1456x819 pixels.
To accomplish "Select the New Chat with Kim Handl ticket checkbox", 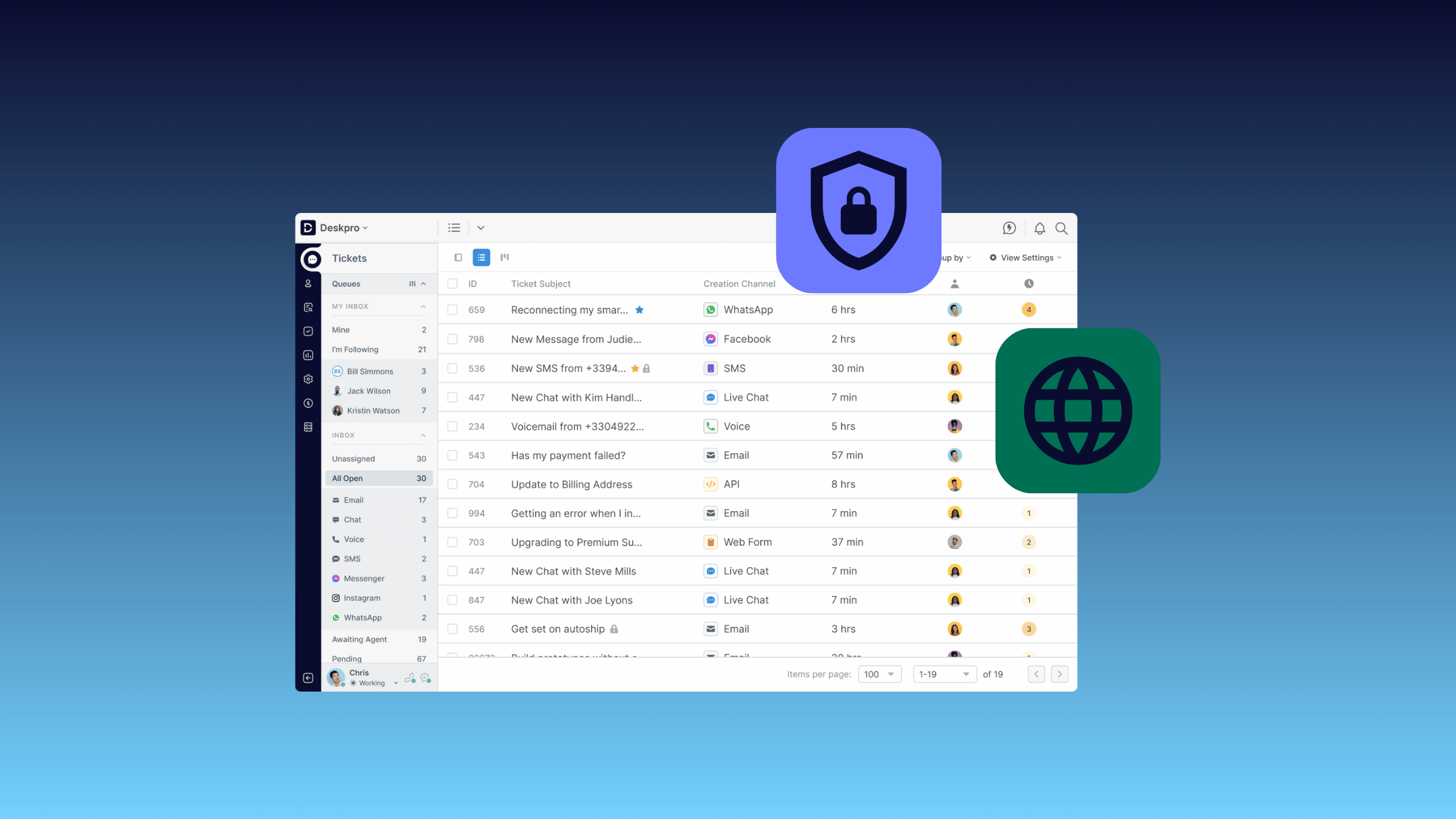I will [x=453, y=397].
